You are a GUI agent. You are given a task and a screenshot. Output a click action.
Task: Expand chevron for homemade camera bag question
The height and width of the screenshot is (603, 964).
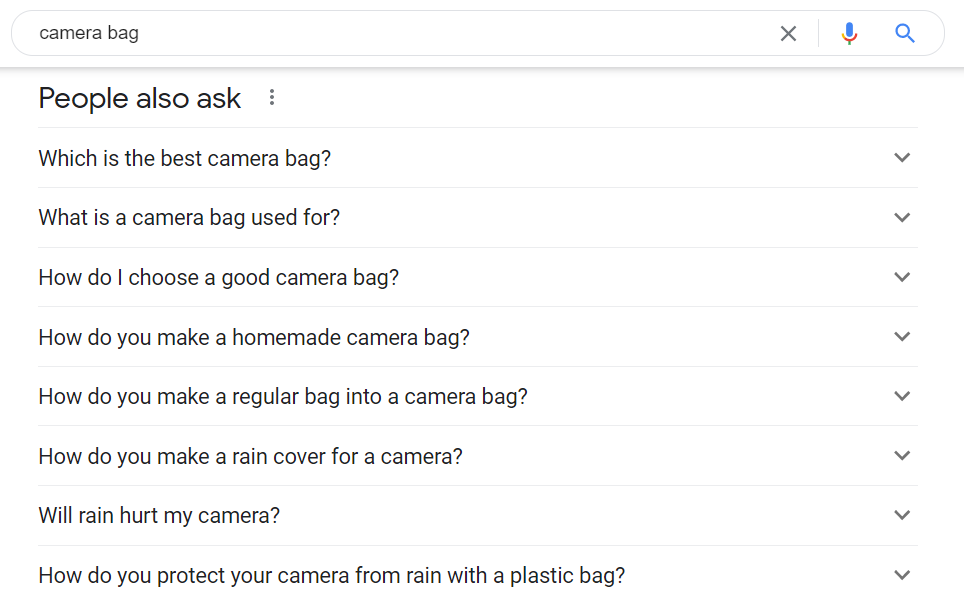point(902,337)
